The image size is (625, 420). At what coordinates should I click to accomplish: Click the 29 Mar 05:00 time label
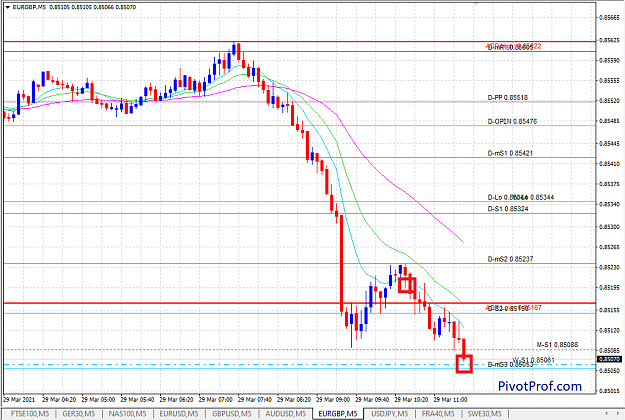click(98, 399)
